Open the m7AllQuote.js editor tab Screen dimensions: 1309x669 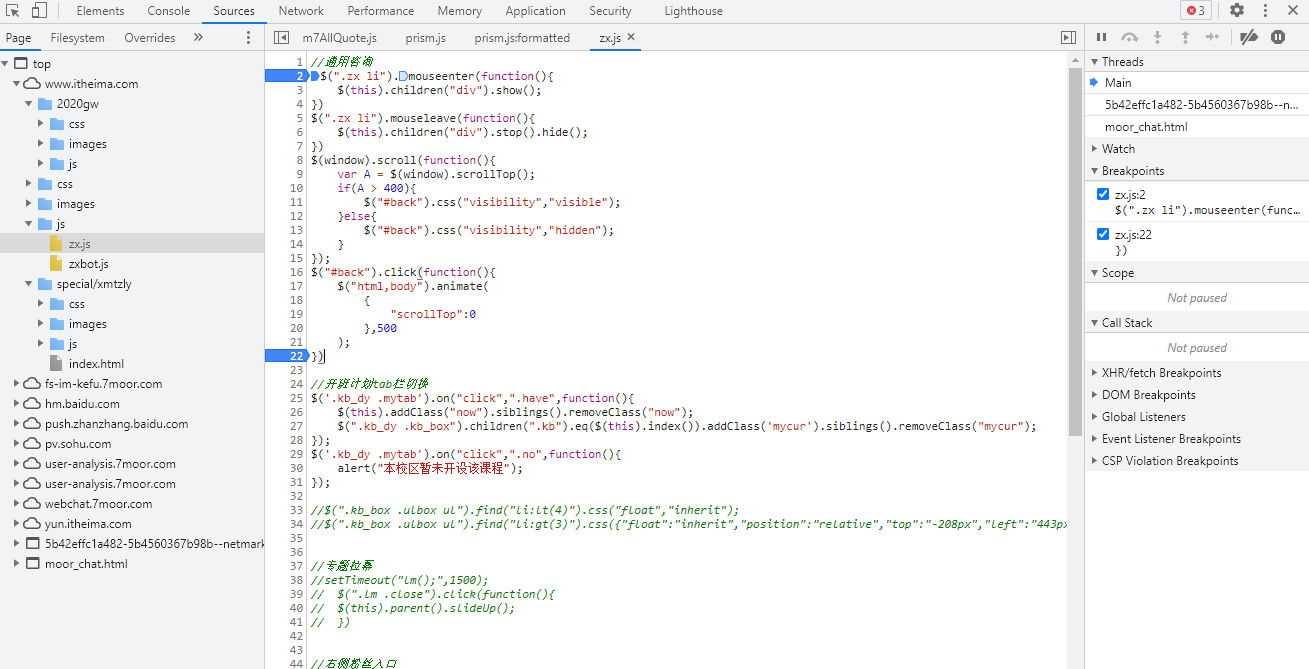[340, 38]
